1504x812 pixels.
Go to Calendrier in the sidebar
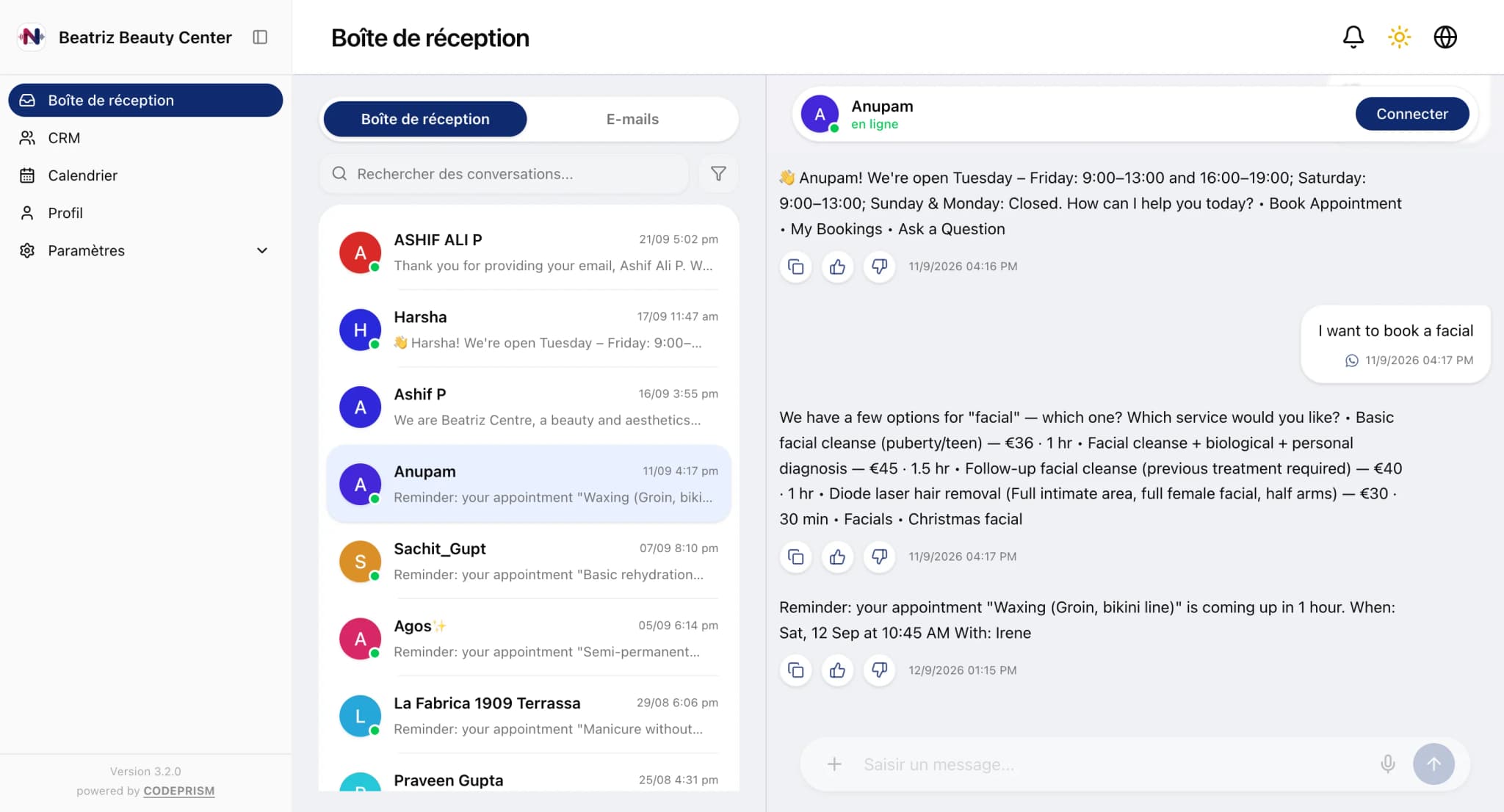pos(145,175)
